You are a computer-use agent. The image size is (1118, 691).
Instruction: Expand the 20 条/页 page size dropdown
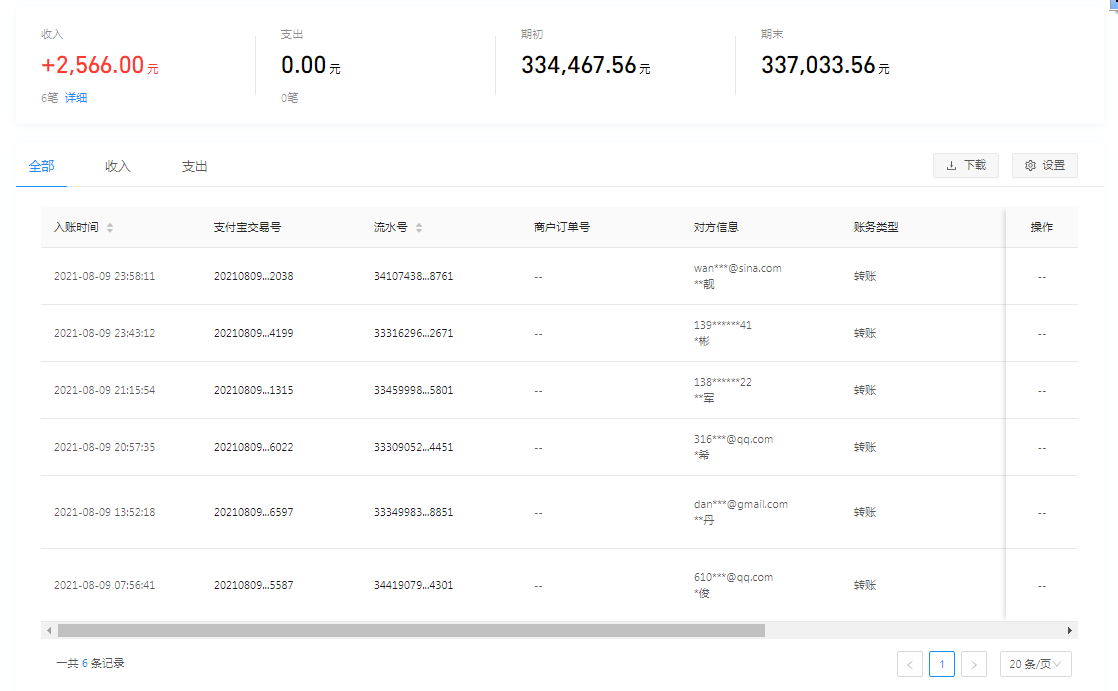[x=1035, y=664]
